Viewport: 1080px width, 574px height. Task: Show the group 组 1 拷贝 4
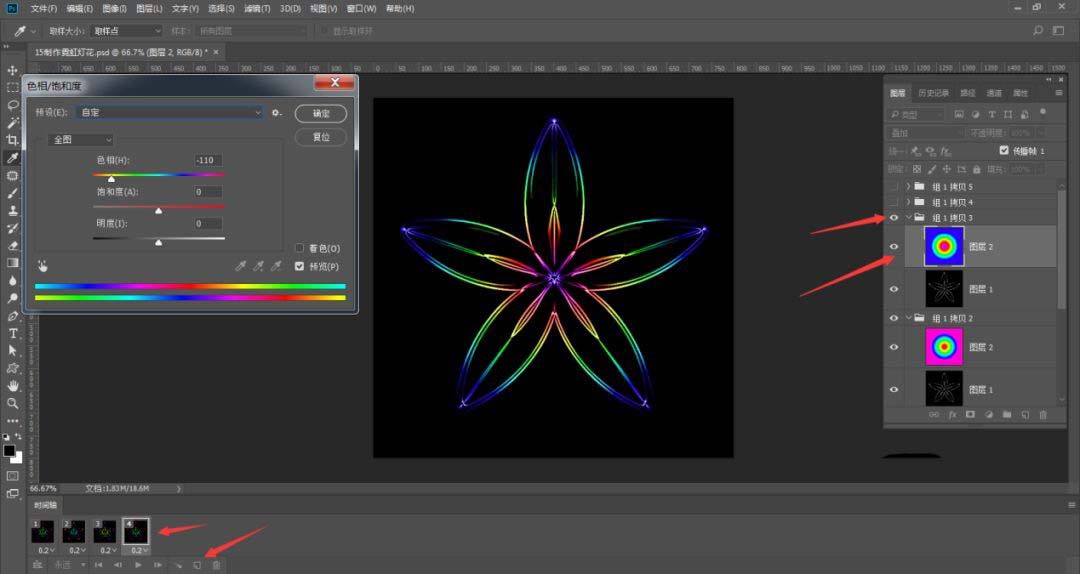click(894, 202)
